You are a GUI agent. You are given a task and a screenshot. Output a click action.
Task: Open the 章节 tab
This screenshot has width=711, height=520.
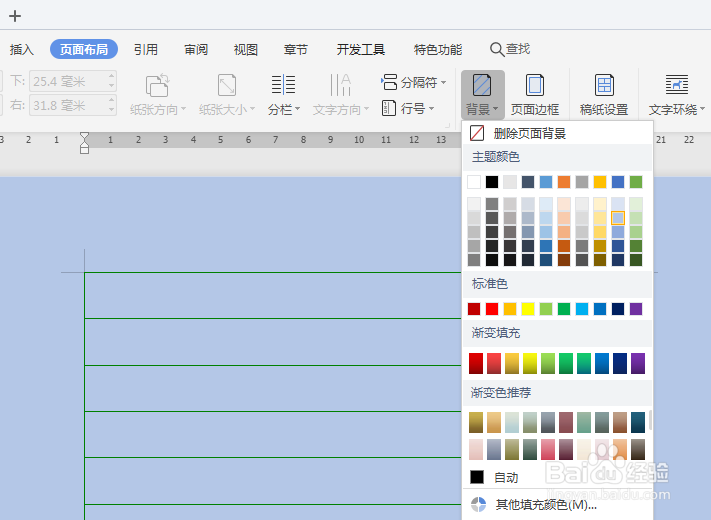[296, 49]
